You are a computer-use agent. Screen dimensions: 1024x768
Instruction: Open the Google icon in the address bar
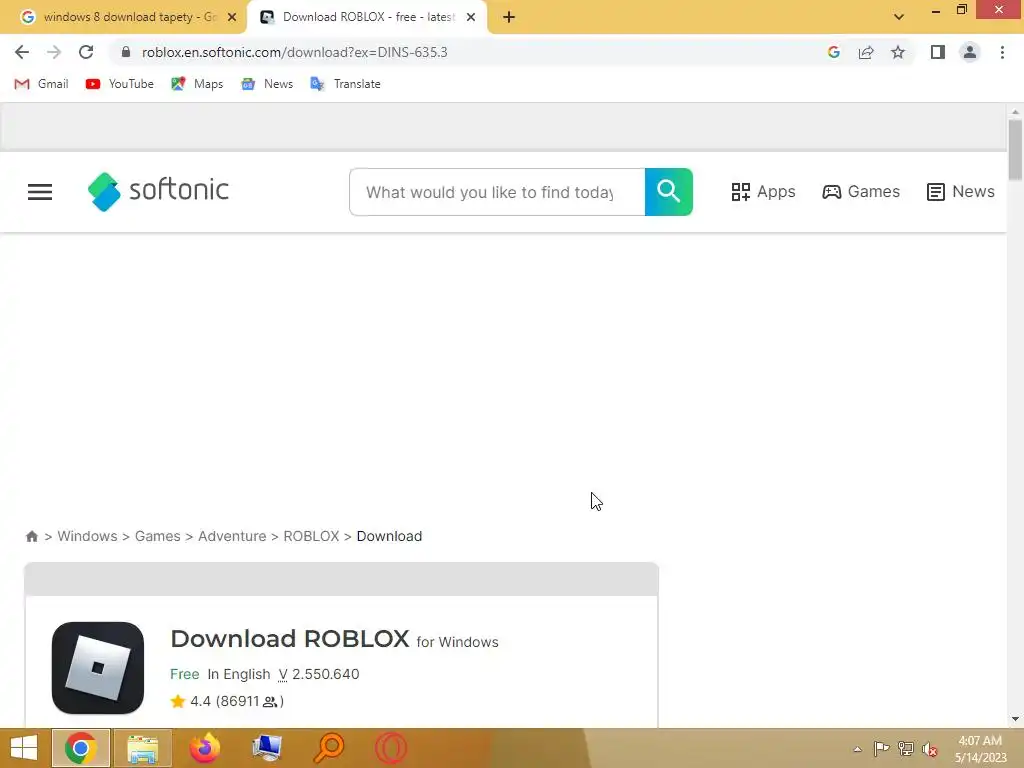[x=833, y=52]
